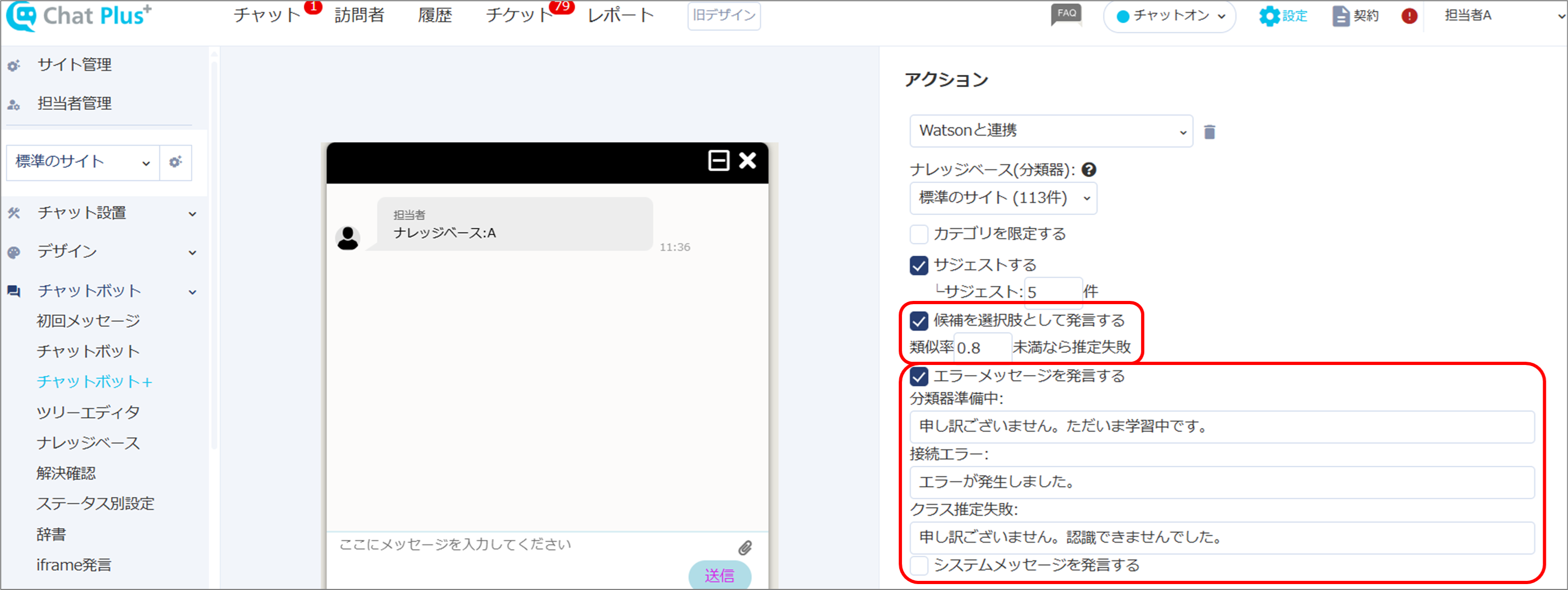Click the 担当者 avatar in chat preview
The width and height of the screenshot is (1568, 590).
347,238
